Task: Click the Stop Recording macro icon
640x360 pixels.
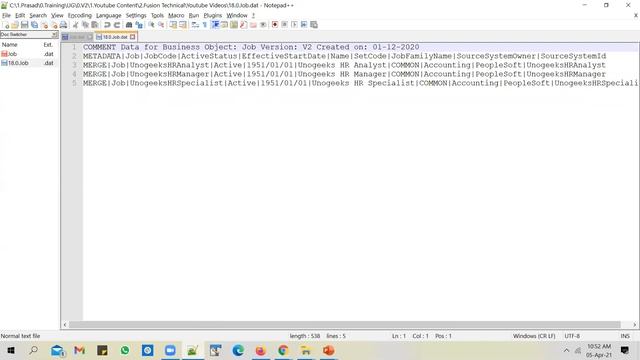Action: pyautogui.click(x=284, y=25)
